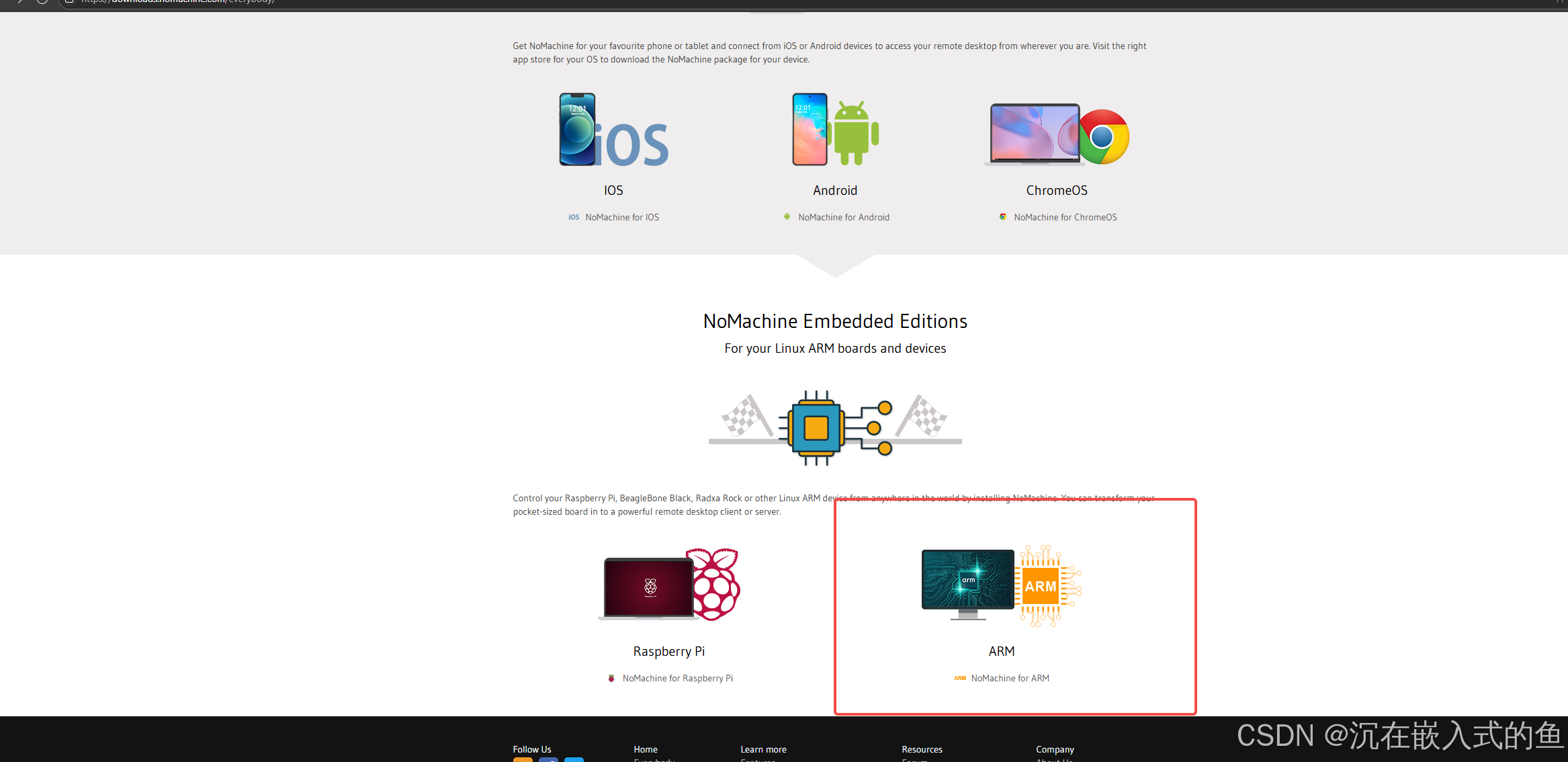Click the iOS phone illustration
Image resolution: width=1568 pixels, height=762 pixels.
(x=613, y=130)
